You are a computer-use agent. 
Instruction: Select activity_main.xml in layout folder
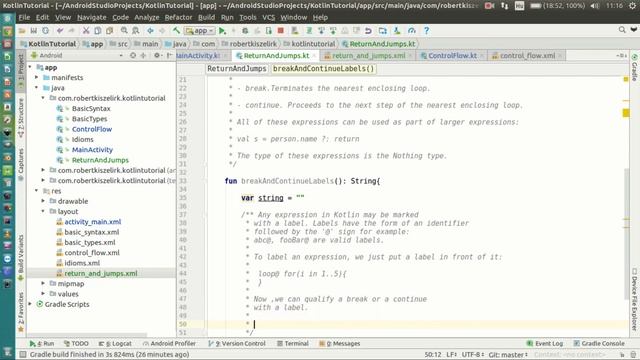93,222
